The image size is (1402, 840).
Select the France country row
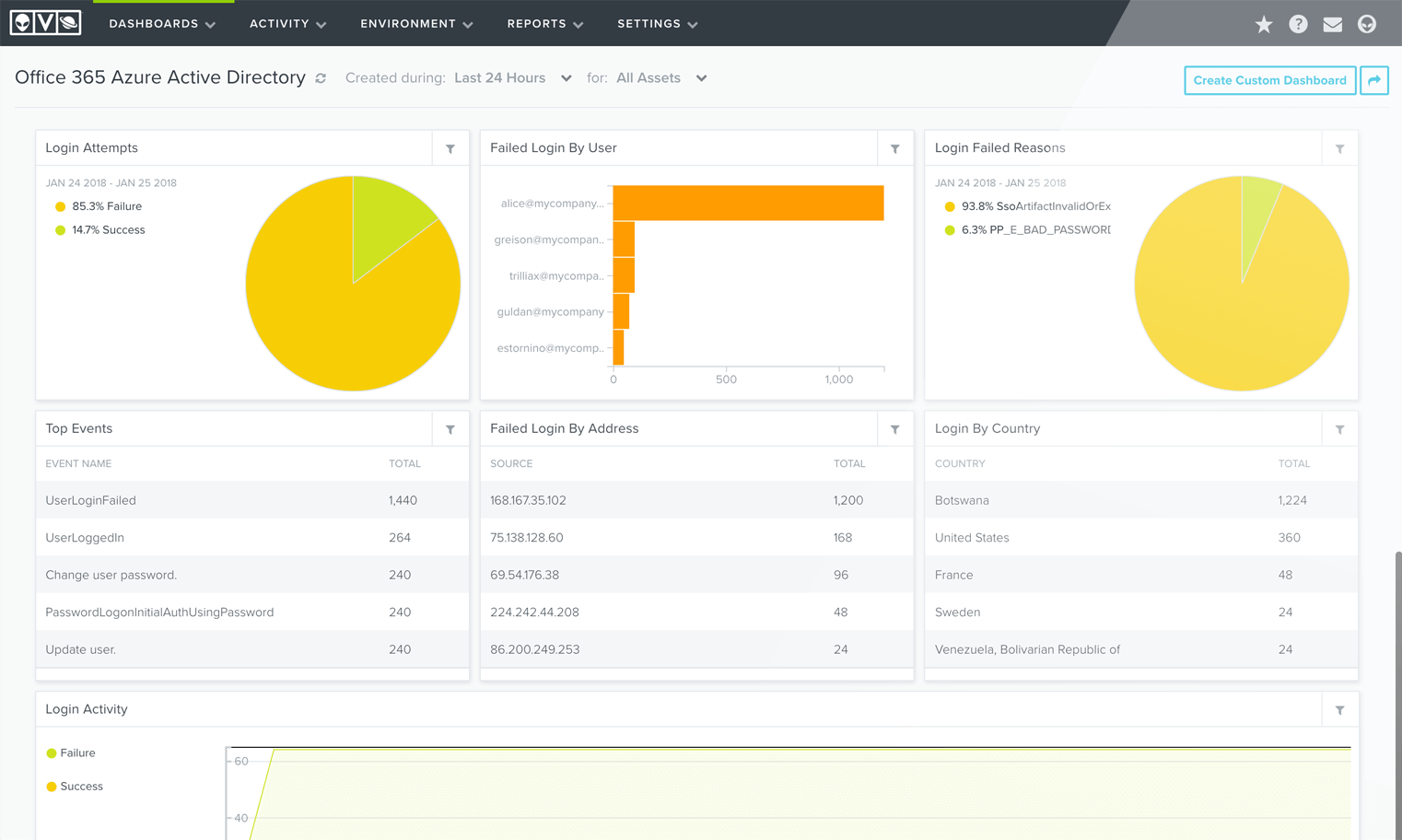pos(1141,575)
